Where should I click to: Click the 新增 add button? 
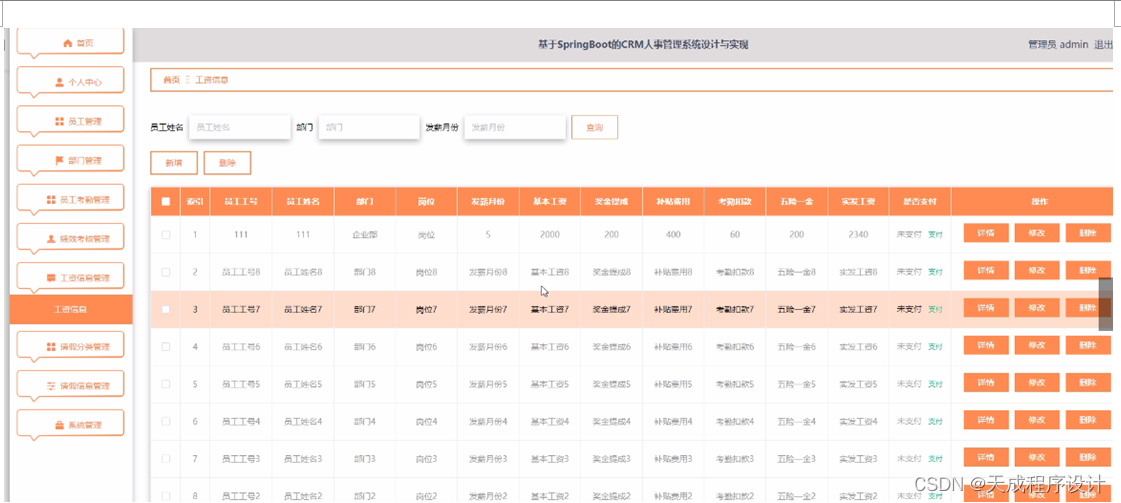(x=174, y=163)
